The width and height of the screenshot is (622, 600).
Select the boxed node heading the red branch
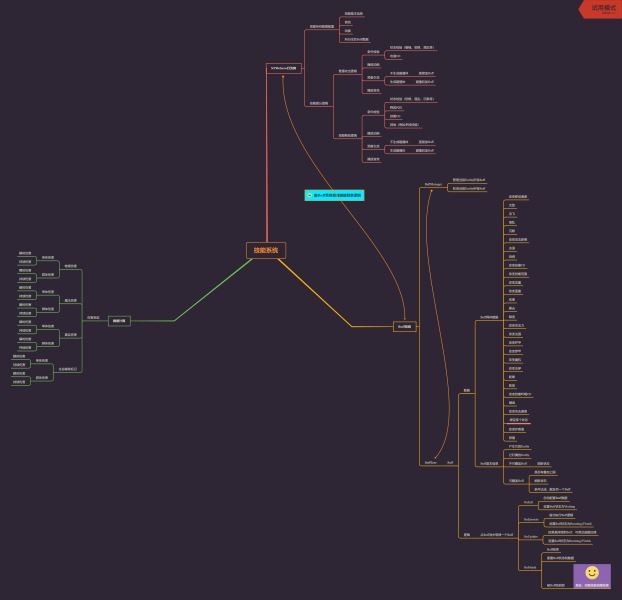pos(284,68)
